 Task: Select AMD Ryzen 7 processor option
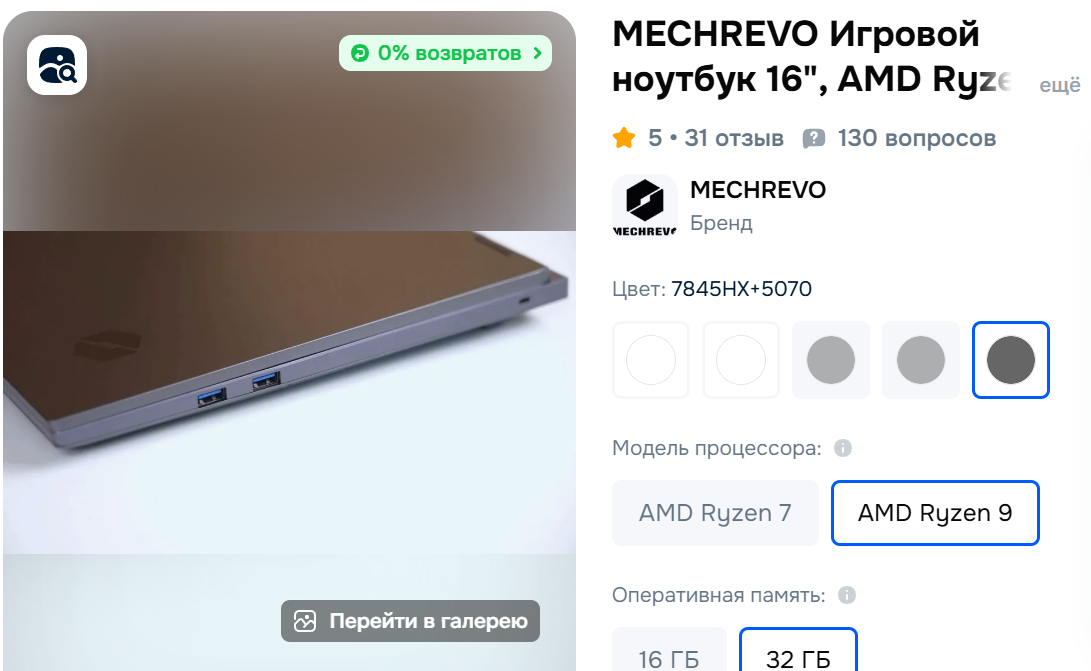click(x=715, y=513)
